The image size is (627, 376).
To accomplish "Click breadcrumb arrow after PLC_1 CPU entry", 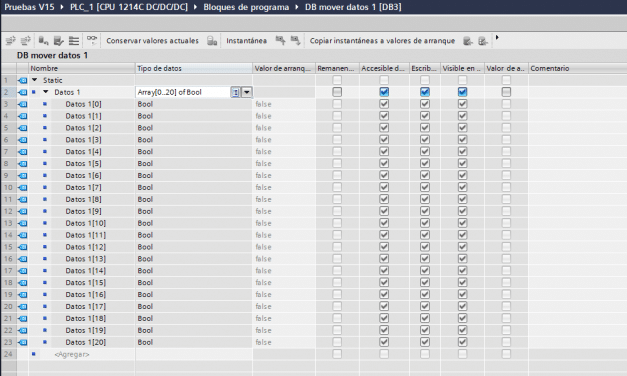I will [x=195, y=7].
